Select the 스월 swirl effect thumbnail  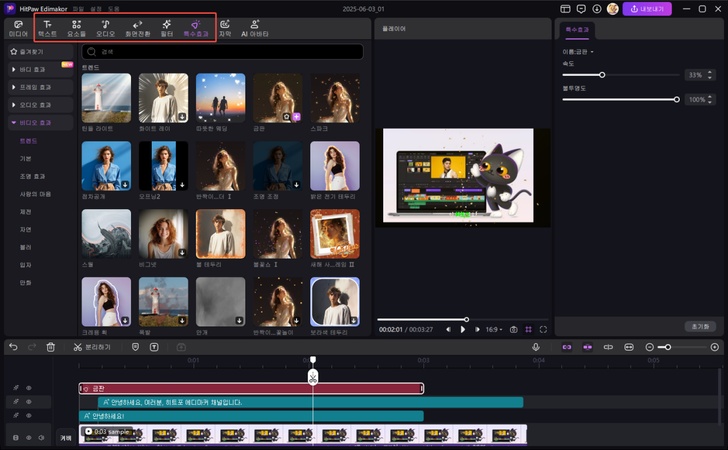[106, 234]
